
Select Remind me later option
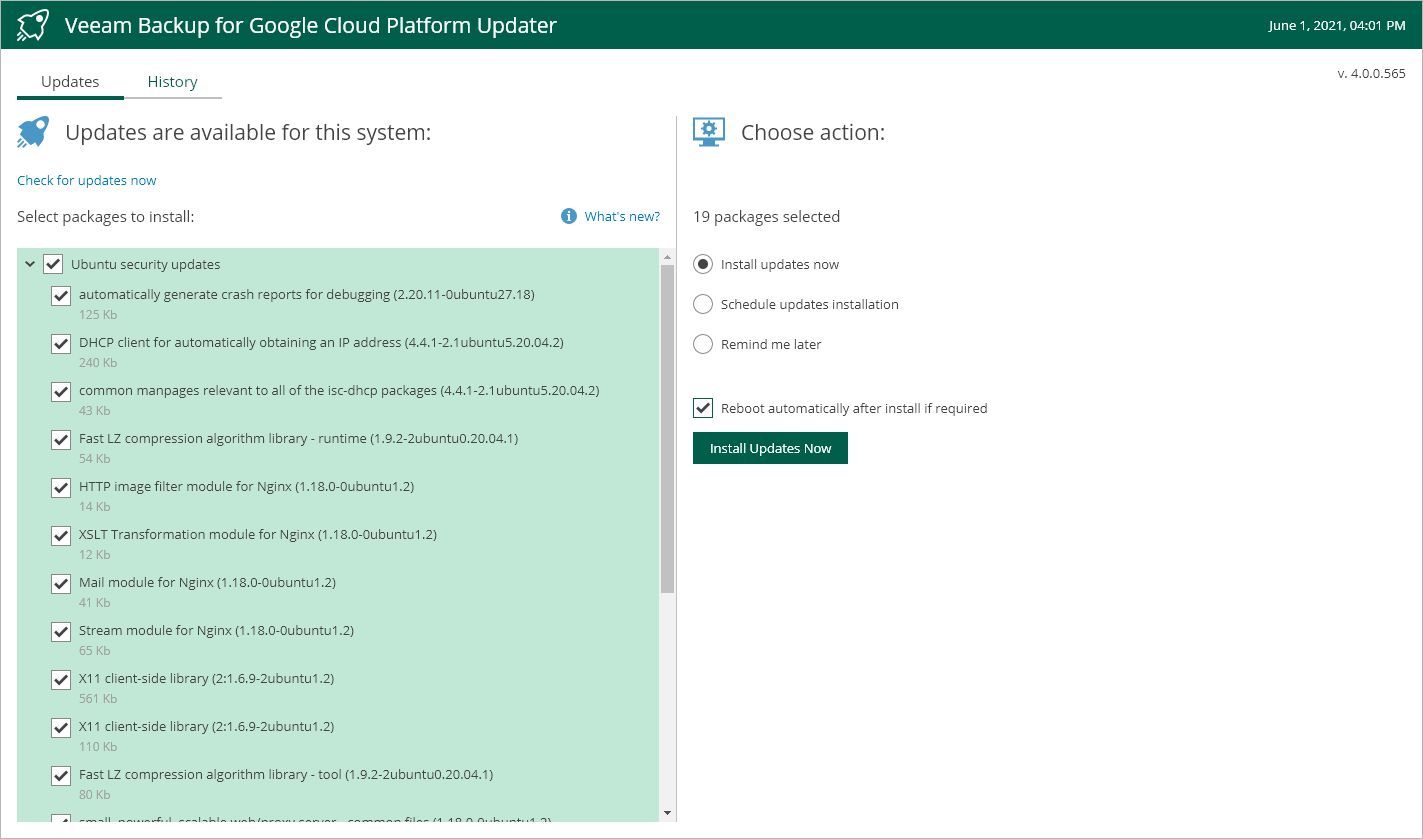point(703,344)
